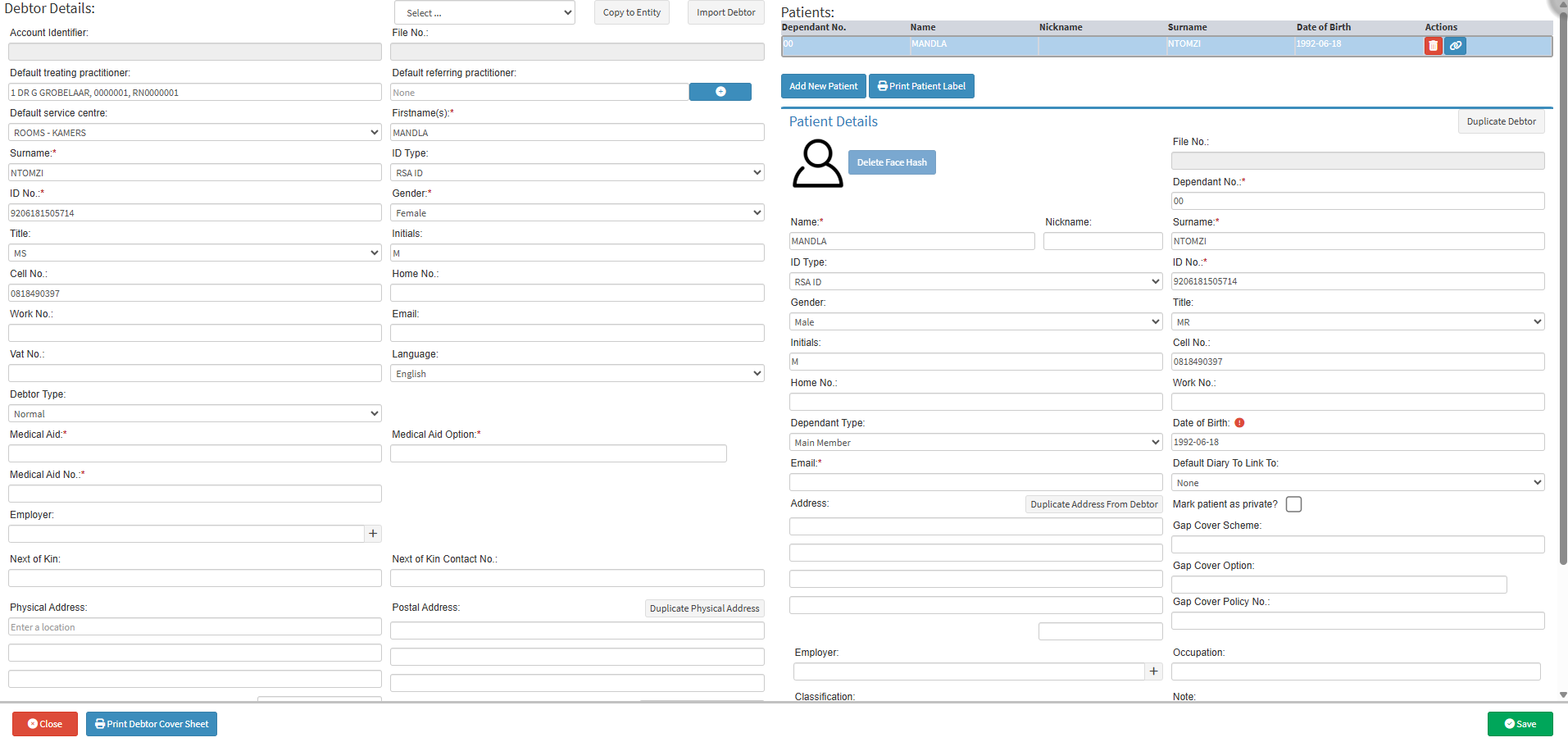Click plus icon next to referring practitioner
The height and width of the screenshot is (742, 1568).
pos(720,92)
